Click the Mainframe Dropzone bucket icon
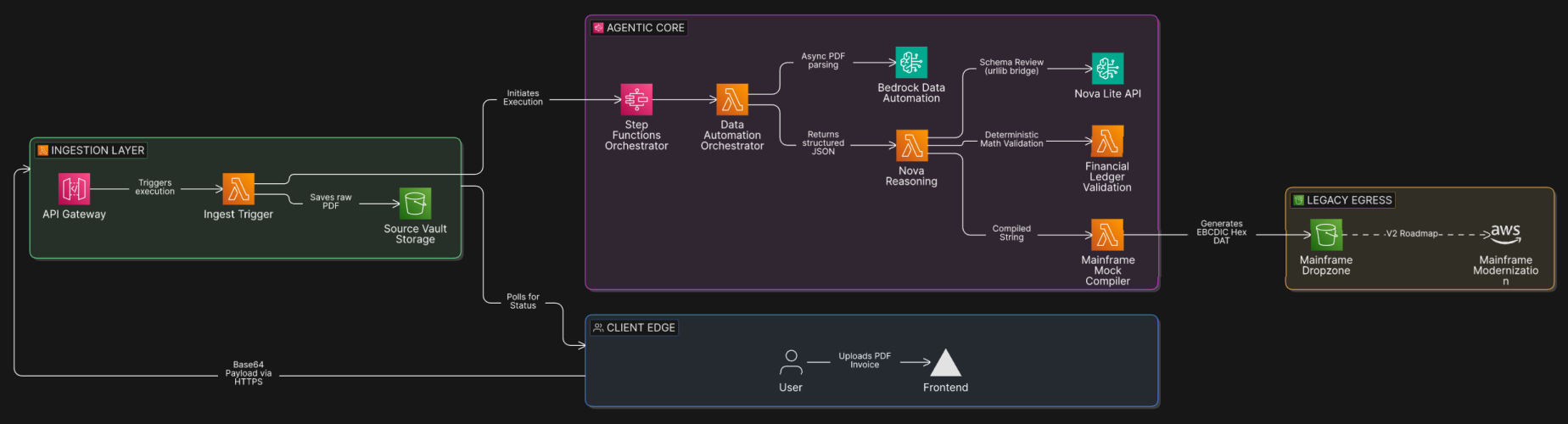This screenshot has width=1568, height=424. (1326, 235)
